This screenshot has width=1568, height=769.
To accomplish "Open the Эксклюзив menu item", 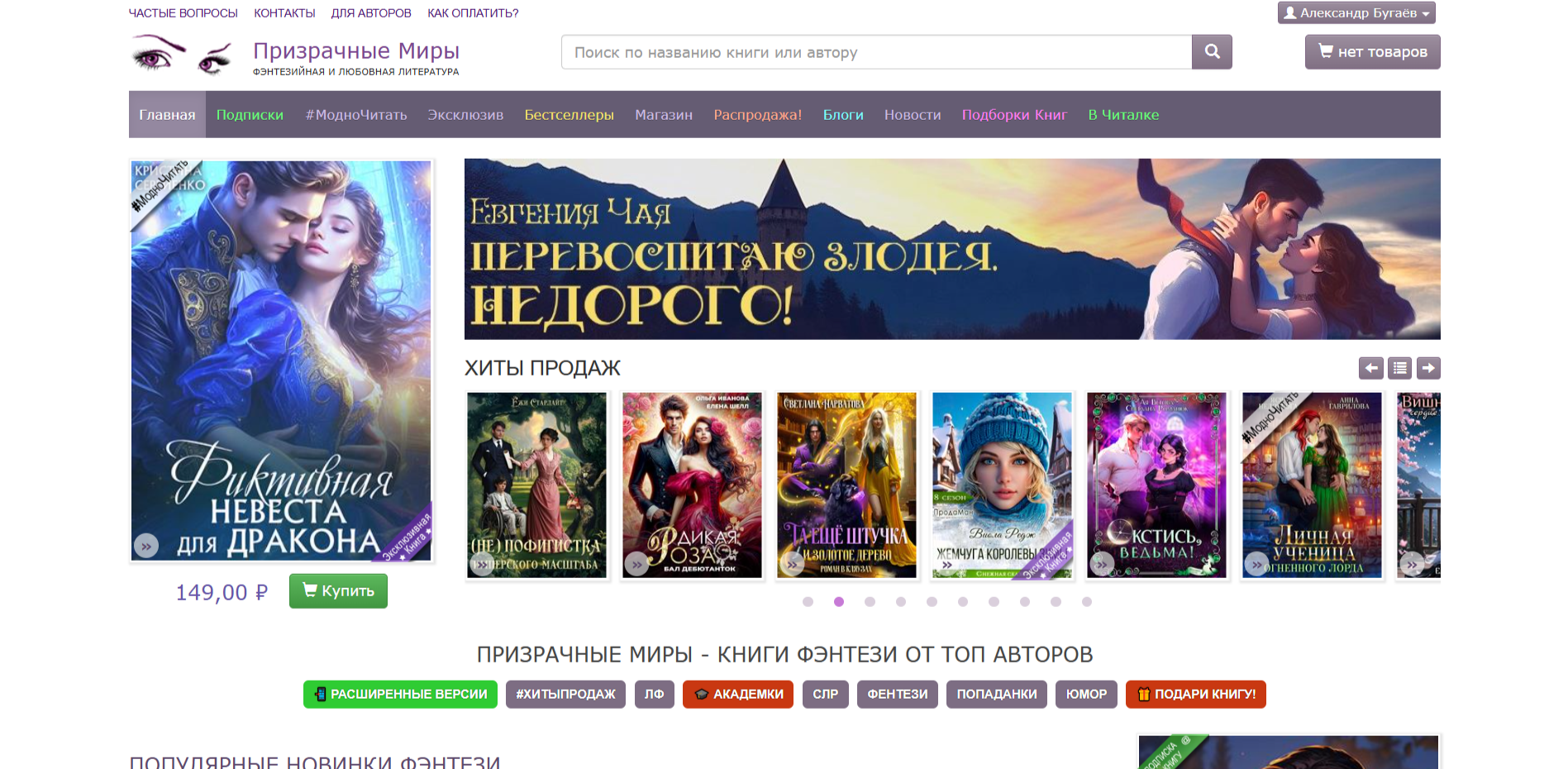I will 465,114.
